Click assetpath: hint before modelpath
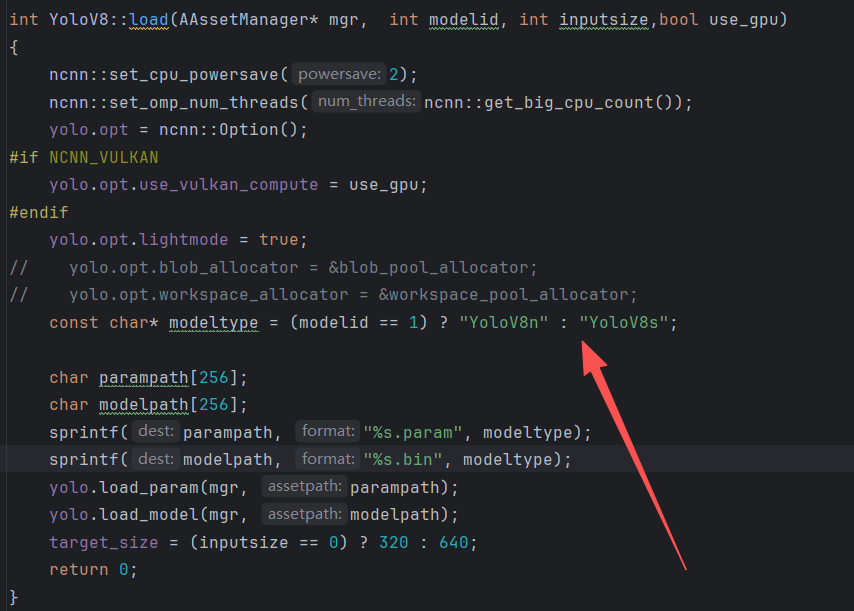The width and height of the screenshot is (854, 611). click(304, 514)
